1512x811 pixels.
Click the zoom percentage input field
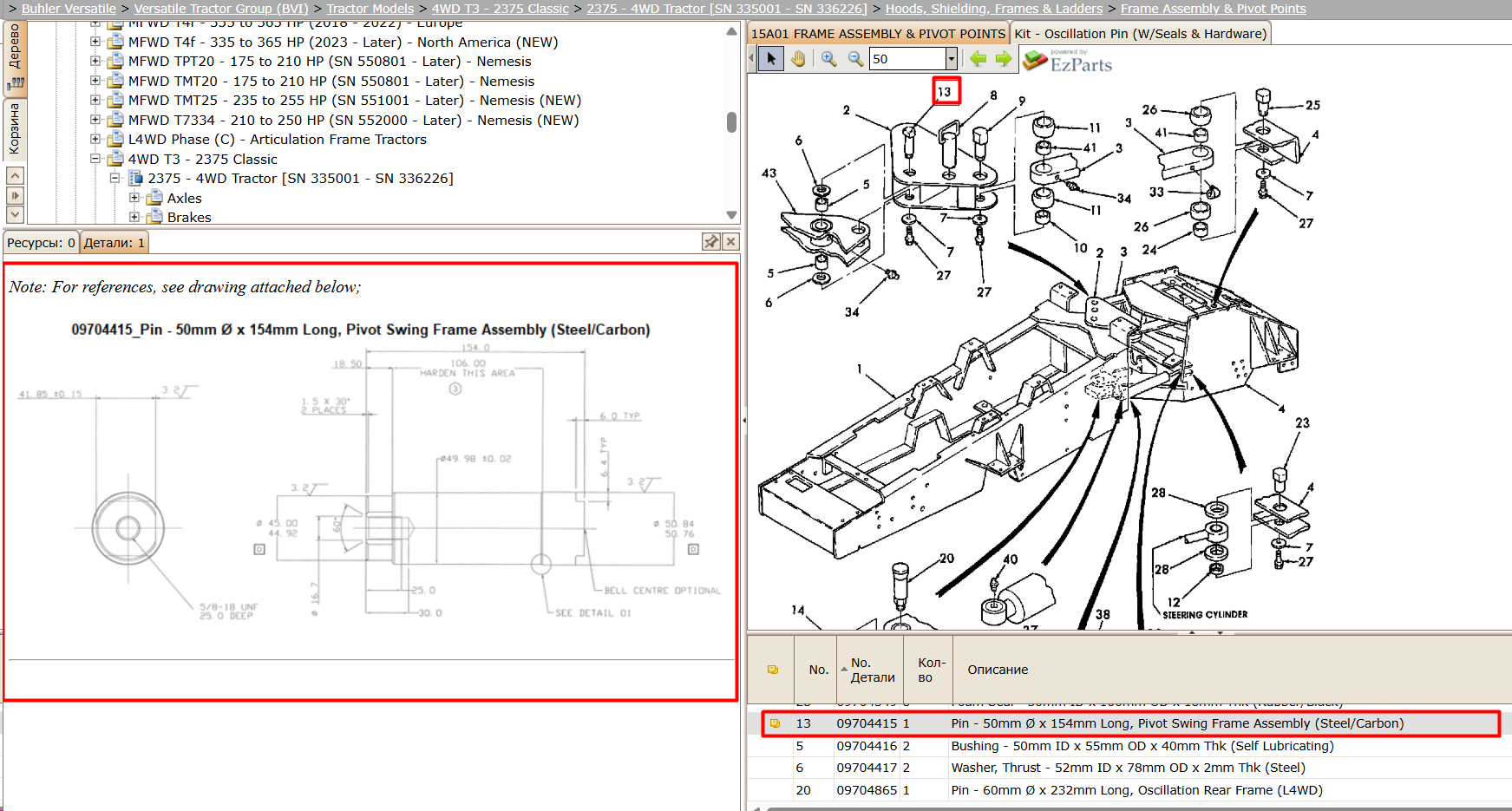click(907, 58)
